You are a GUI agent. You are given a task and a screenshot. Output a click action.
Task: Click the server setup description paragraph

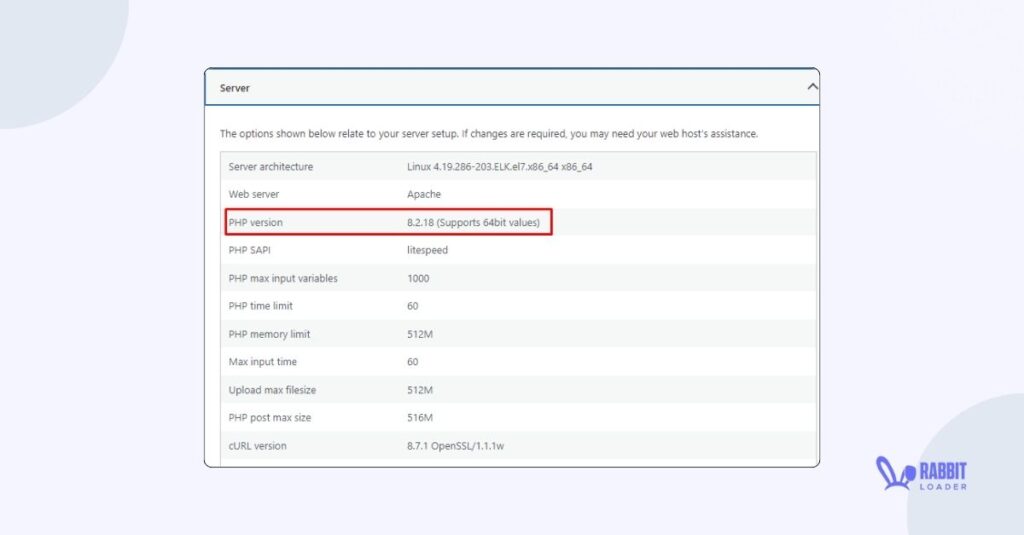click(x=488, y=133)
